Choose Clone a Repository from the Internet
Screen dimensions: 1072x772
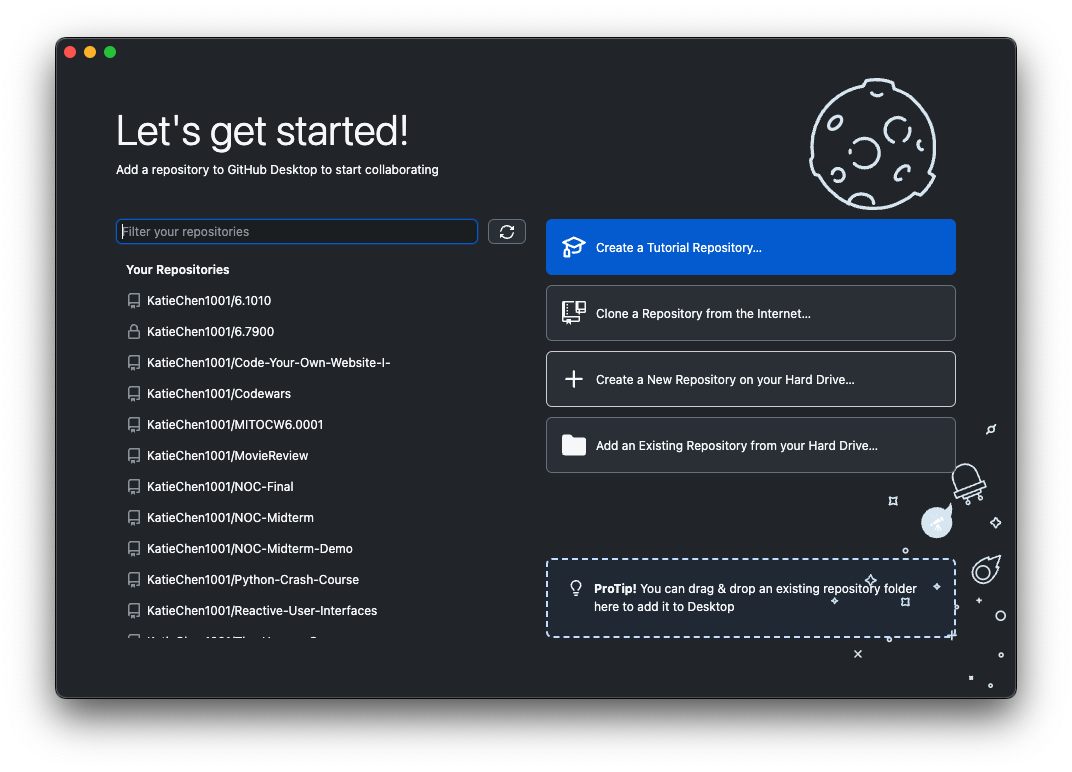click(x=750, y=313)
